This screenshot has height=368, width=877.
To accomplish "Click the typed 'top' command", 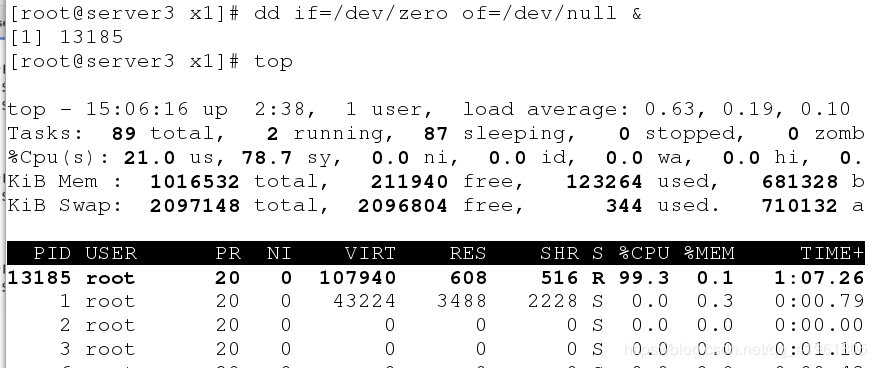I will [273, 62].
